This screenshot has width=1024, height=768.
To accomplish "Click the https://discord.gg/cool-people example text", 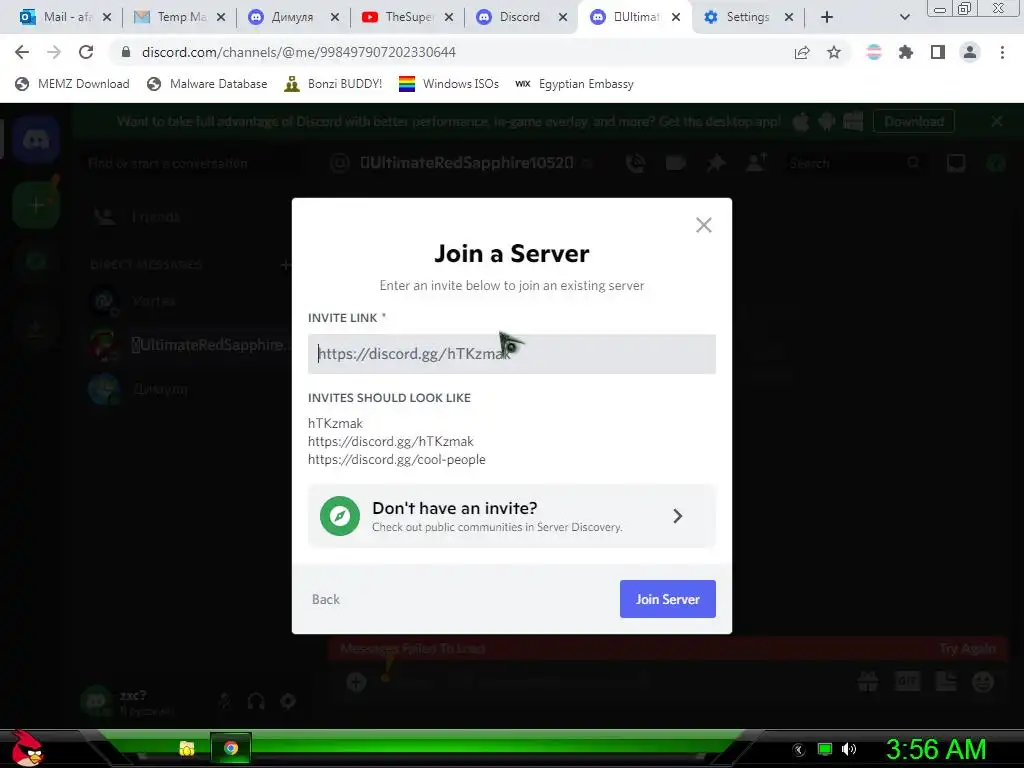I will (x=396, y=460).
